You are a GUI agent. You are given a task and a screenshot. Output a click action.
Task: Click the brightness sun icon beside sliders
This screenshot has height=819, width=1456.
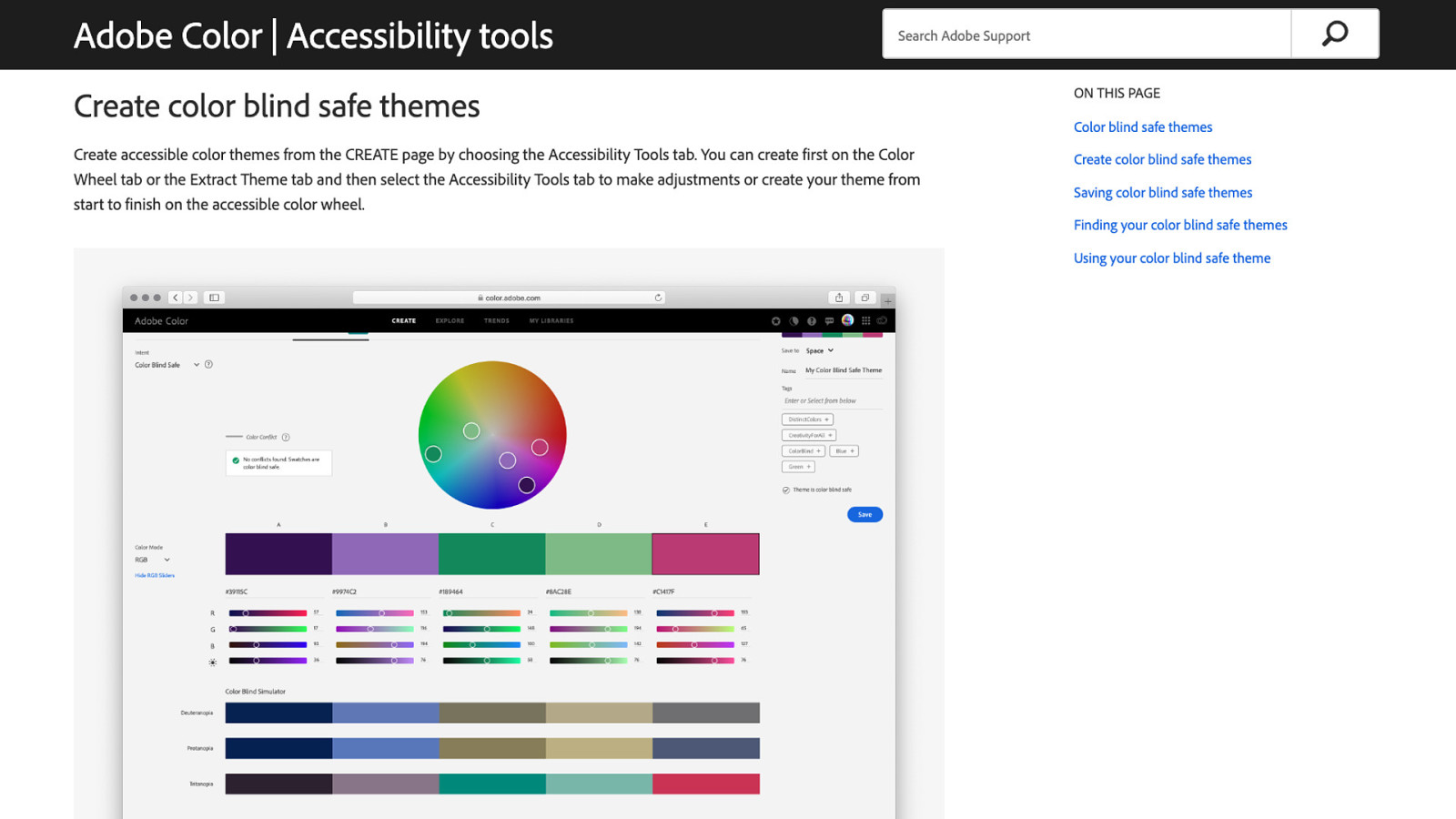(213, 662)
